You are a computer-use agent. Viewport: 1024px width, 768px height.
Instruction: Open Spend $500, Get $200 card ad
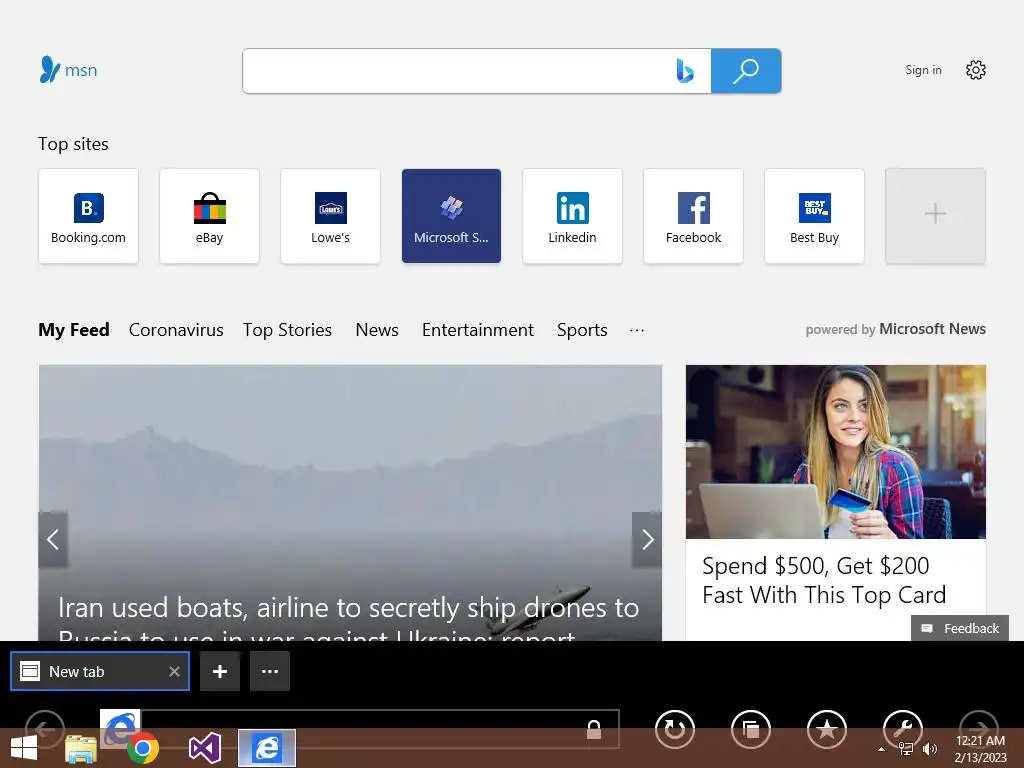[x=824, y=580]
